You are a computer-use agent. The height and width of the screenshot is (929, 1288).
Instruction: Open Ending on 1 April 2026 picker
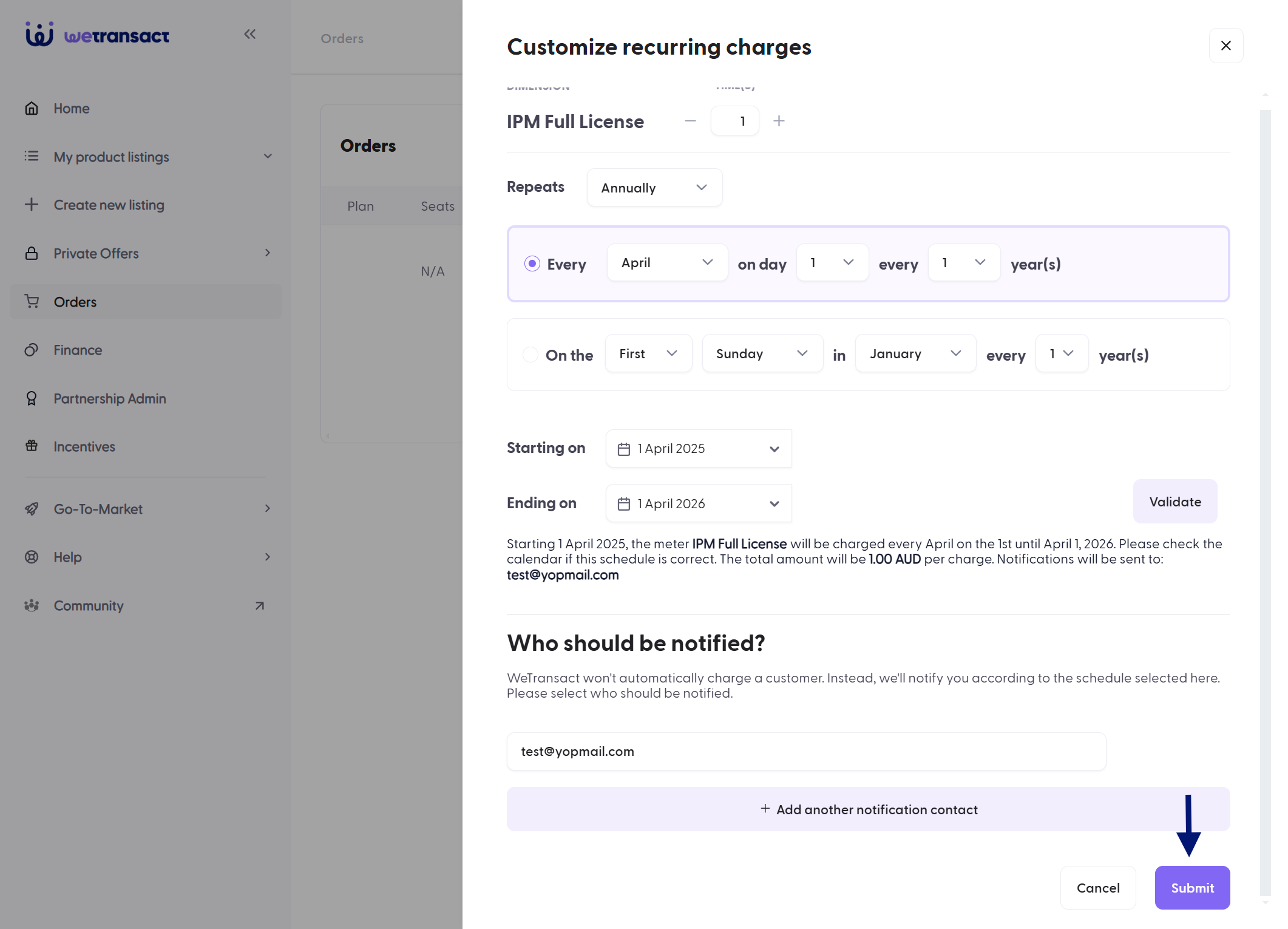699,503
